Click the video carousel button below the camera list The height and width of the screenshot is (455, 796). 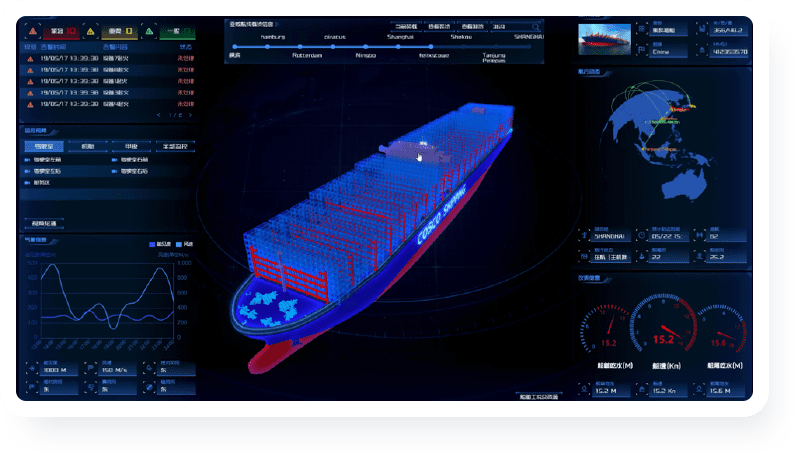[x=44, y=223]
